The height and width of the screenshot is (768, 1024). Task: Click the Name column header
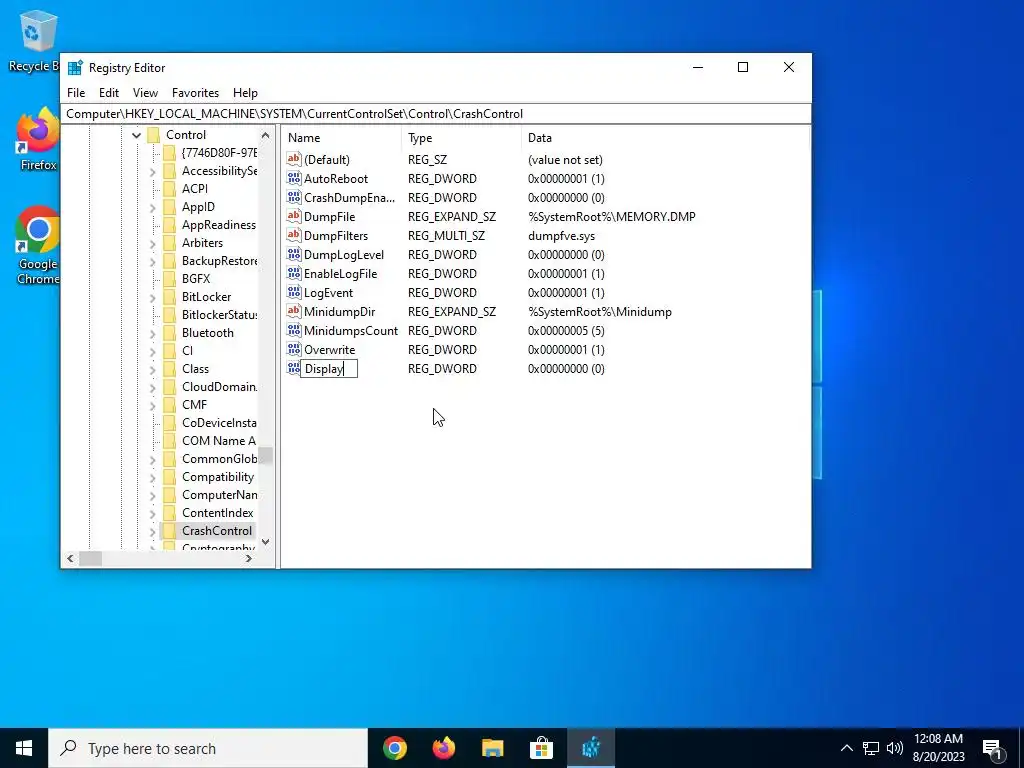tap(342, 138)
